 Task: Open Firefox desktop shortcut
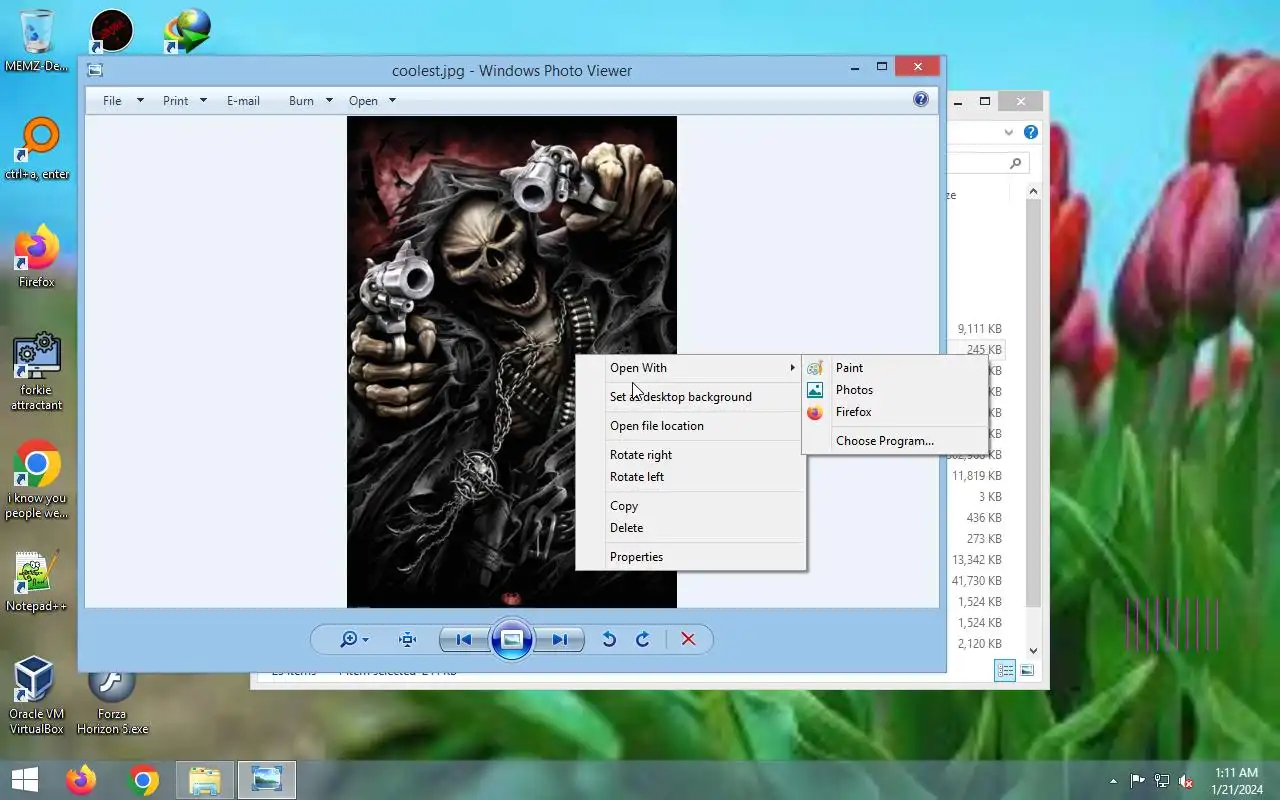[x=37, y=257]
